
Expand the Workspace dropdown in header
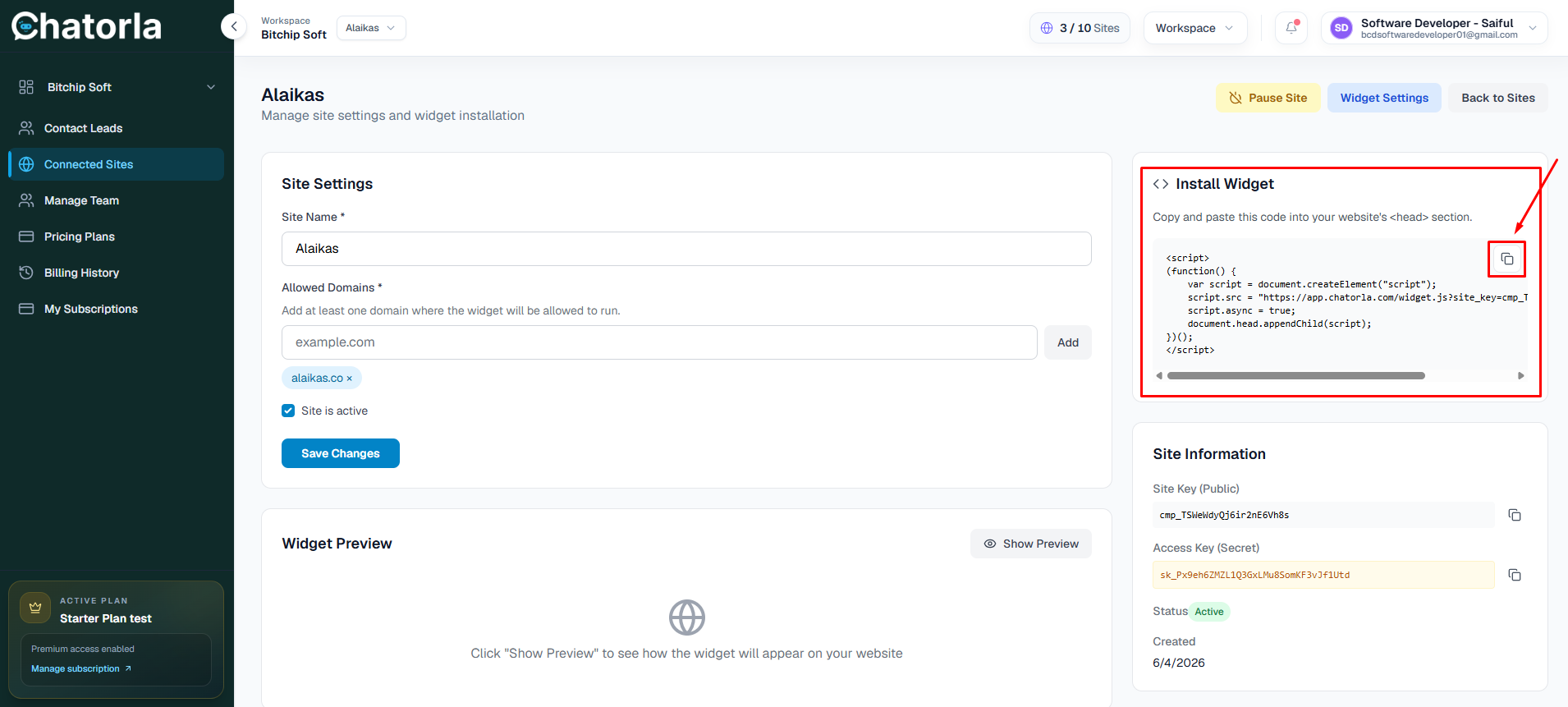pos(1195,28)
